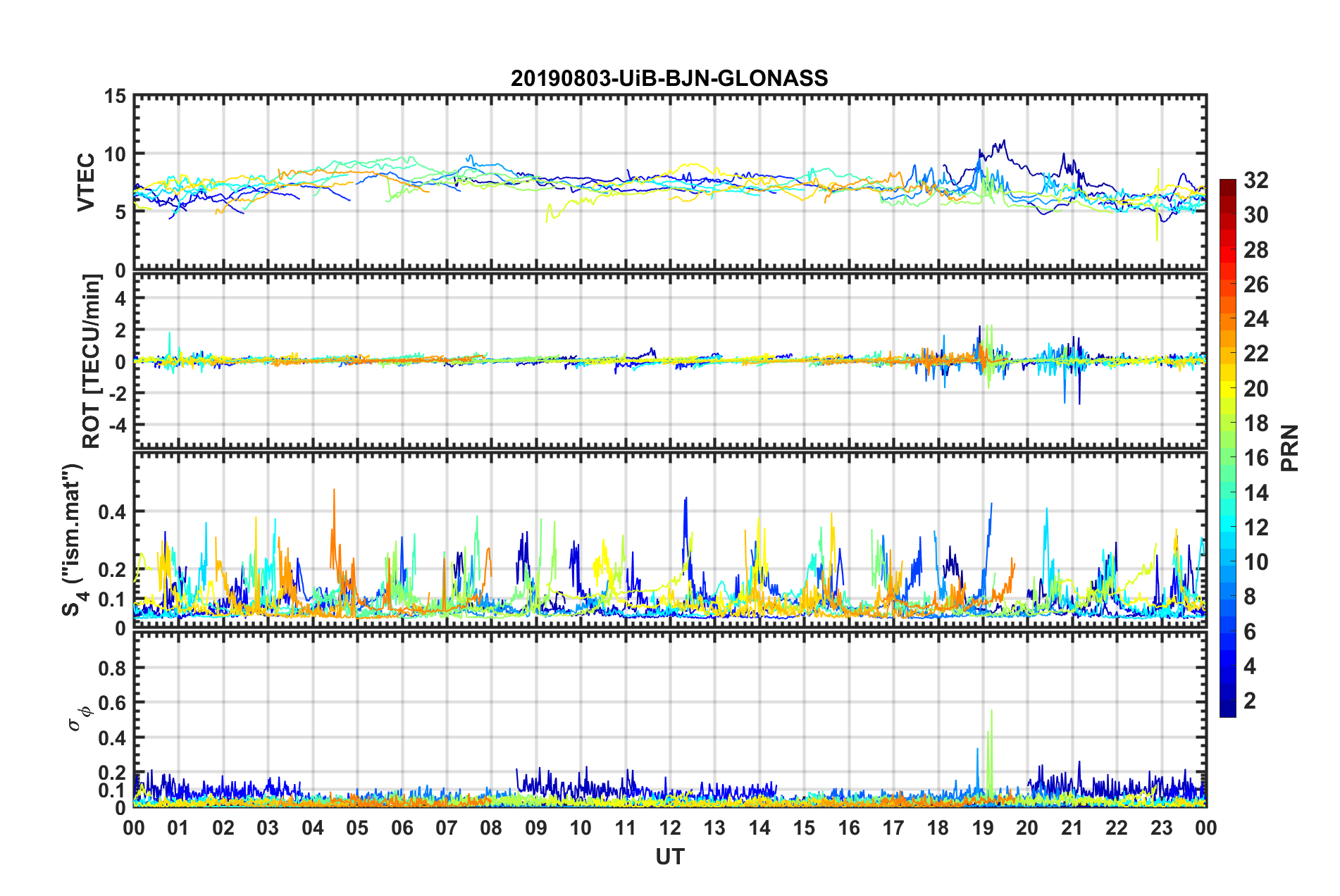The height and width of the screenshot is (896, 1340).
Task: Click the PRN colorbar label
Action: point(1289,448)
